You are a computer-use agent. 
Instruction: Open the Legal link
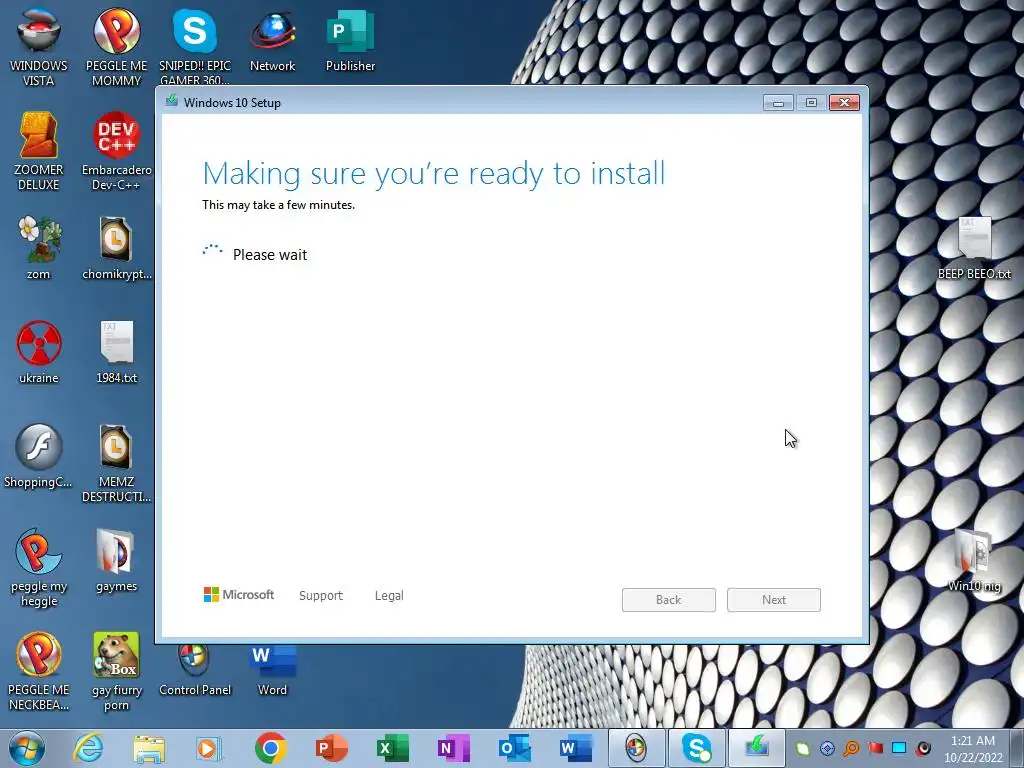pyautogui.click(x=389, y=596)
